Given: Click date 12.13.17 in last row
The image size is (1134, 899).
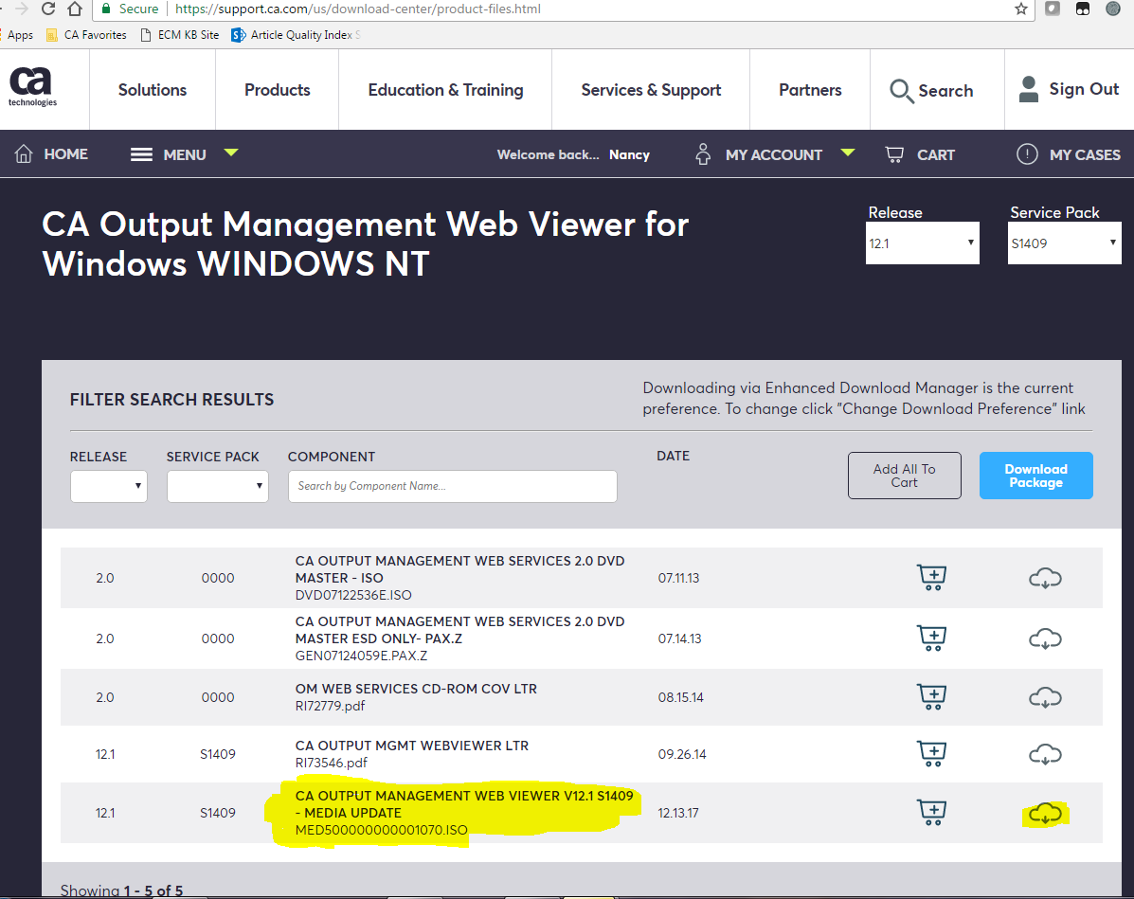Looking at the screenshot, I should [x=678, y=813].
